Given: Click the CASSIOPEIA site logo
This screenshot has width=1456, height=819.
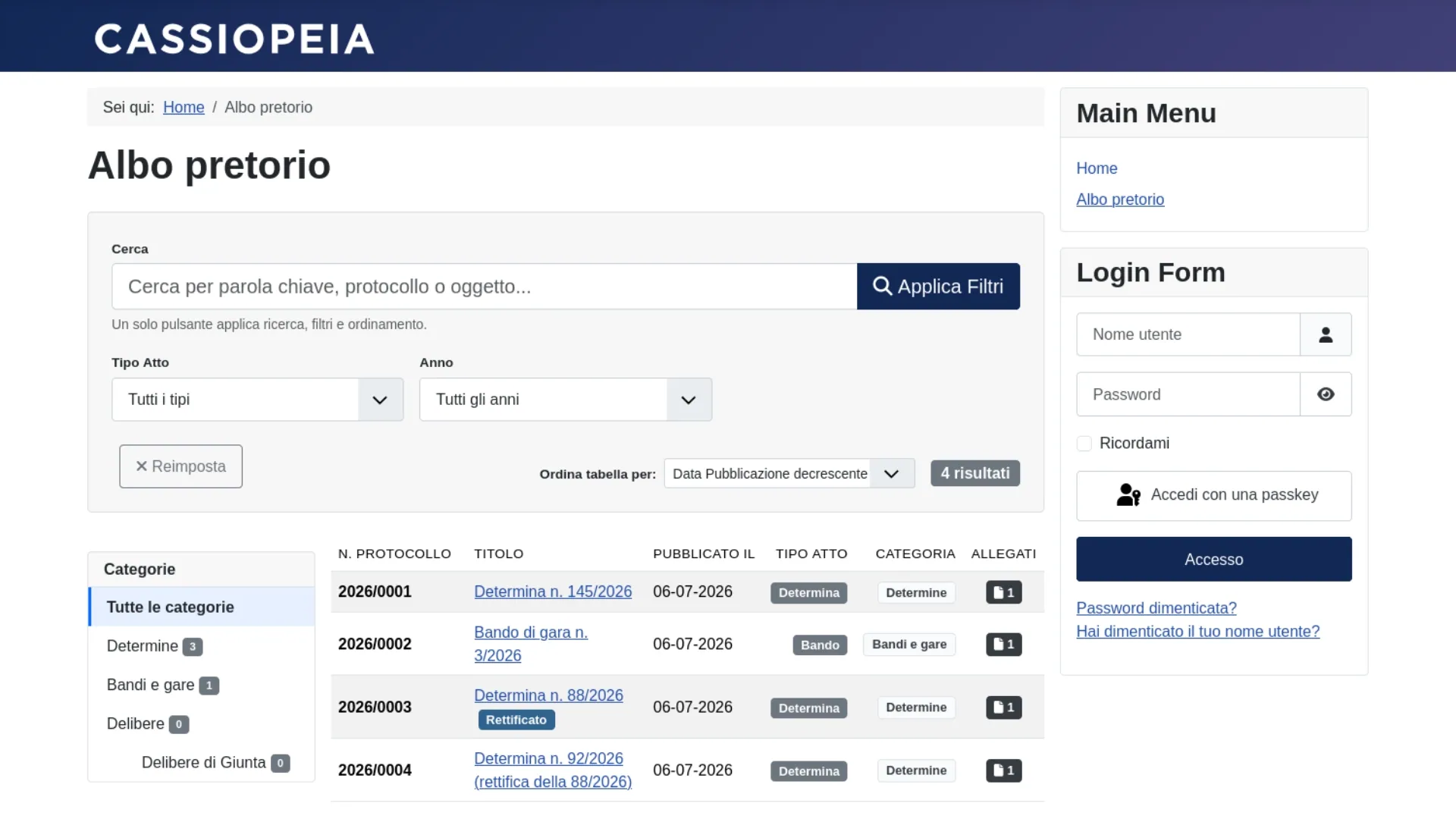Looking at the screenshot, I should (x=234, y=39).
